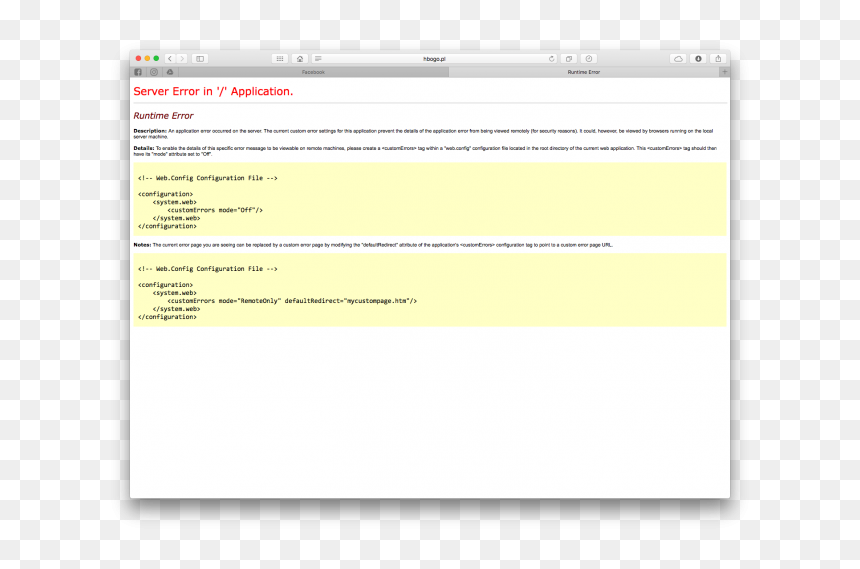Switch to the Facebook tab
Image resolution: width=860 pixels, height=569 pixels.
click(x=313, y=72)
